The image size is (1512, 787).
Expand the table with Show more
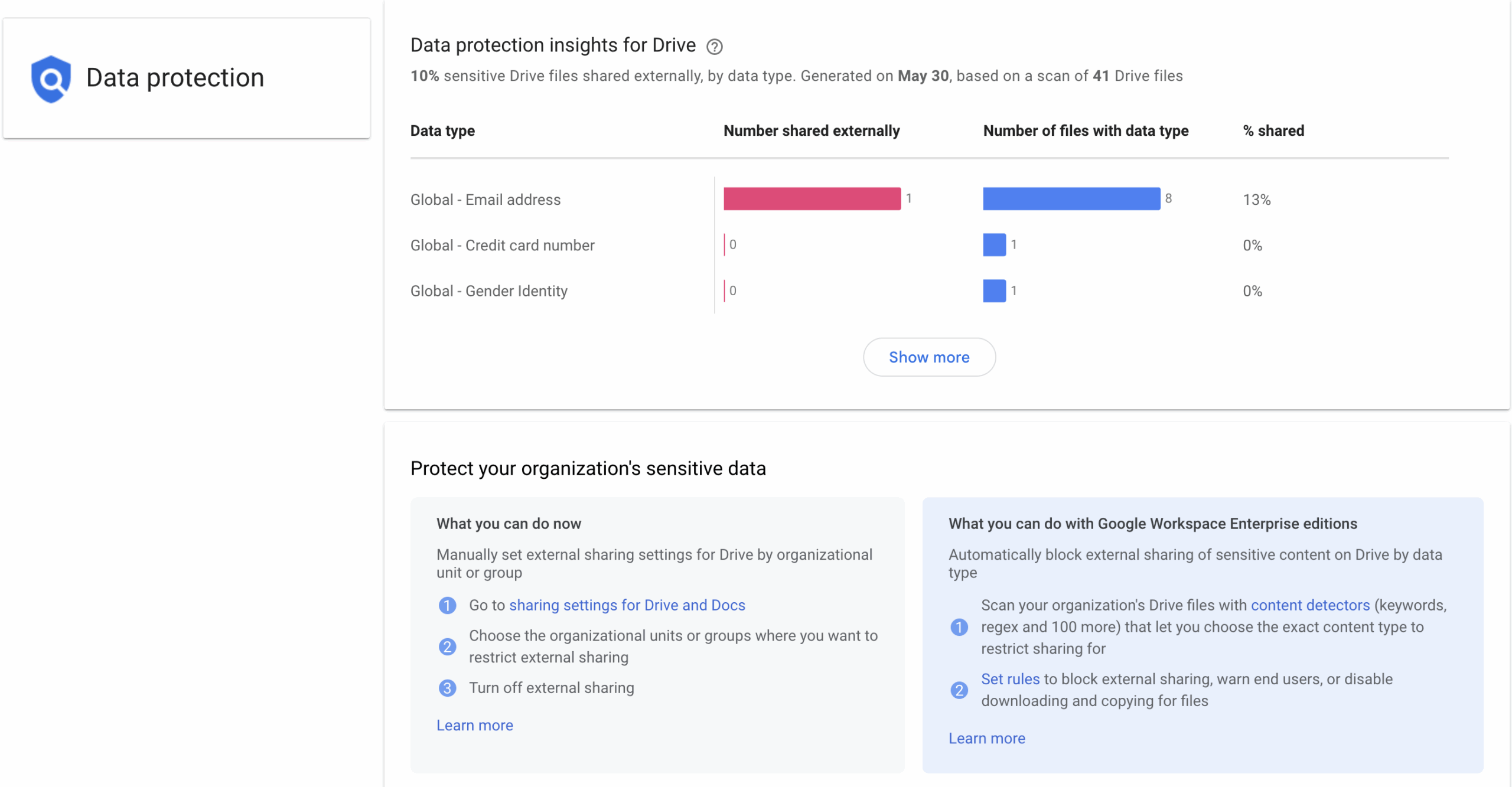(929, 357)
